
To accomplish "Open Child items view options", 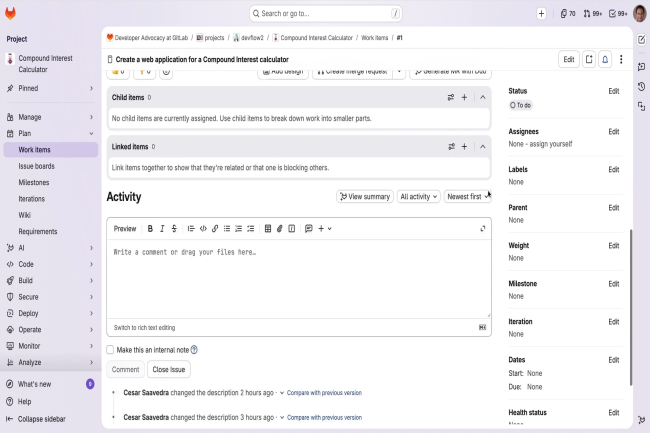I will tap(451, 97).
